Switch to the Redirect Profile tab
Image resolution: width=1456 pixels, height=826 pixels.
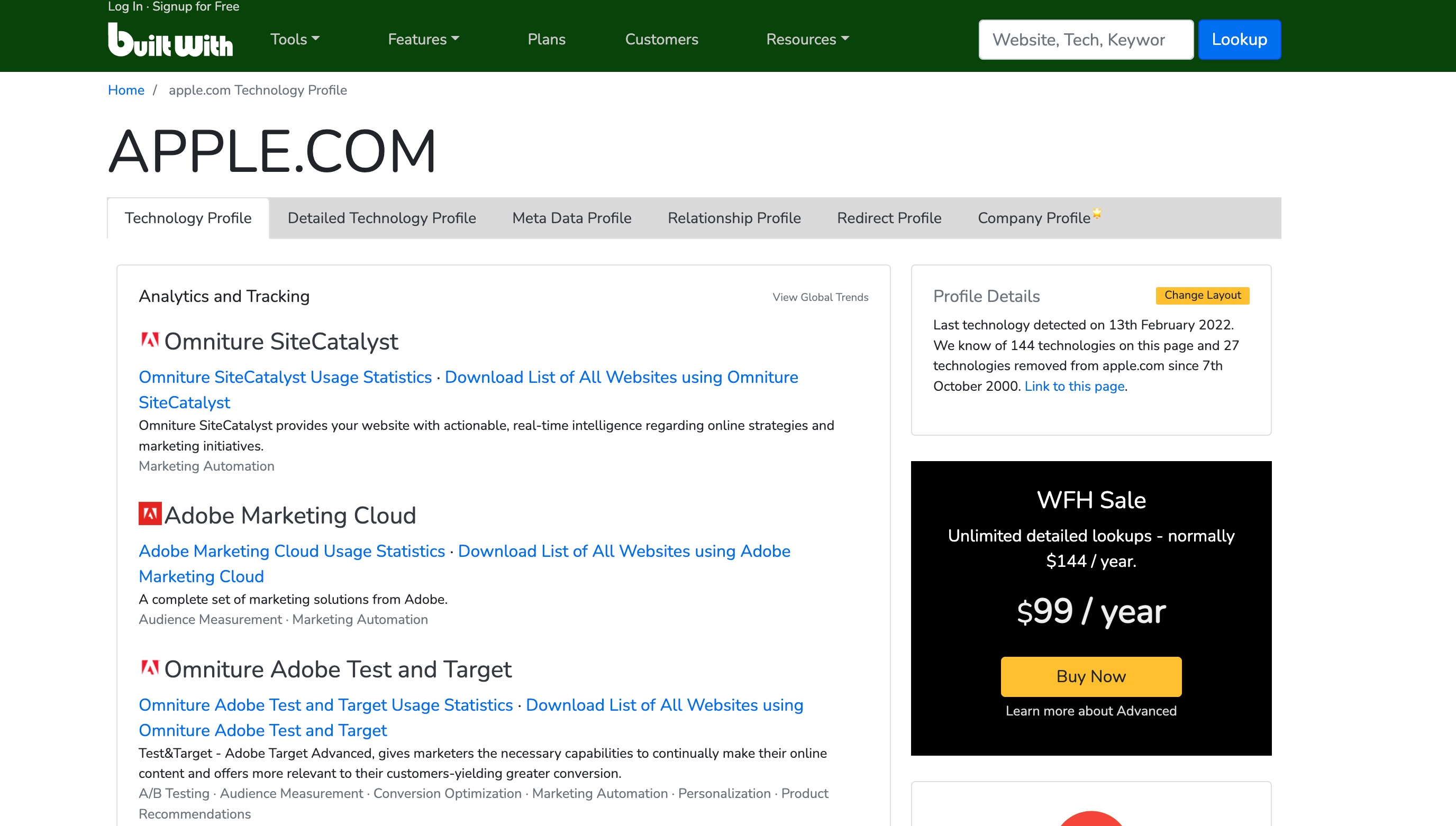[889, 218]
